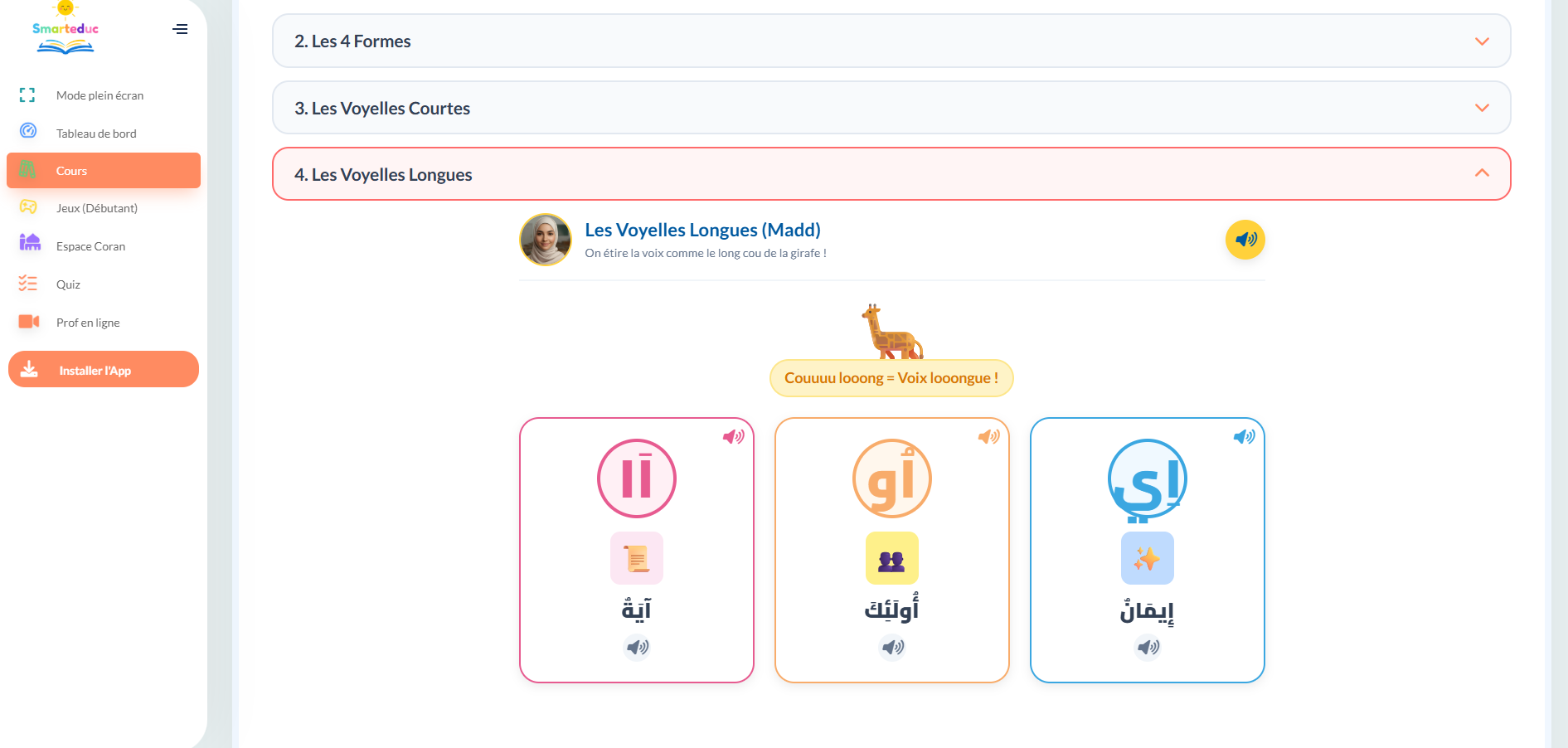Click the Installer l'App button
Image resolution: width=1568 pixels, height=748 pixels.
click(x=104, y=370)
